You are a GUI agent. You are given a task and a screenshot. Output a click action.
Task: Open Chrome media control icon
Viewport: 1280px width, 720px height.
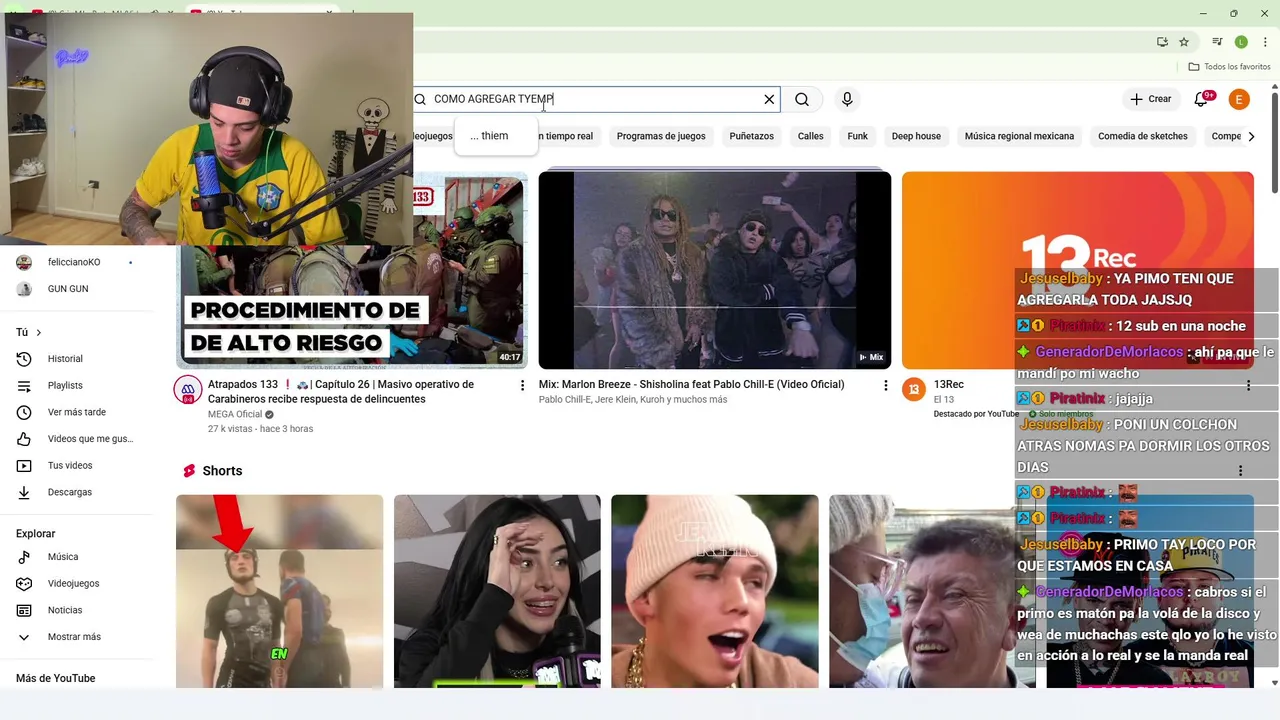[1217, 42]
